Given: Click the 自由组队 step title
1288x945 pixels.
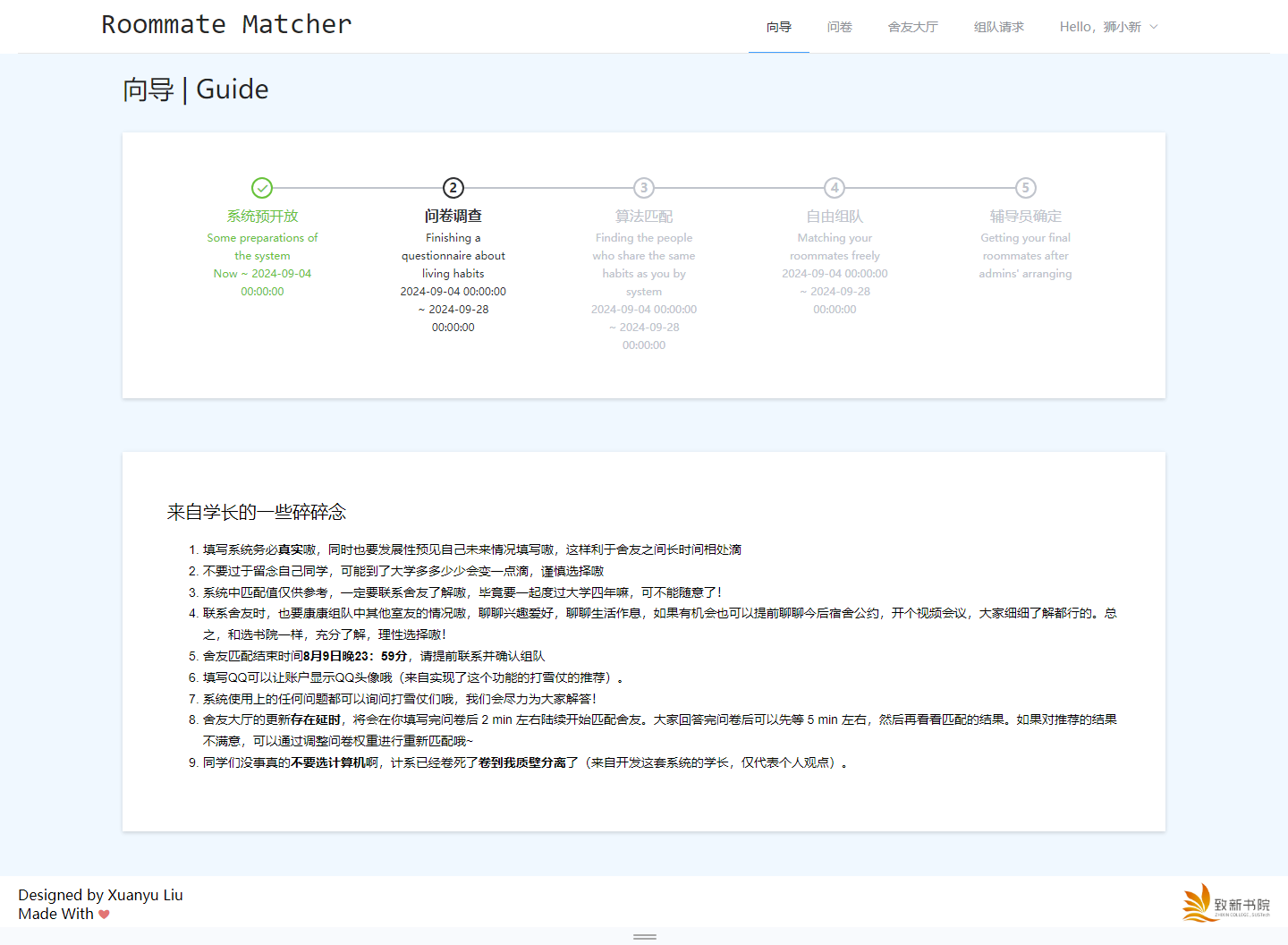Looking at the screenshot, I should point(835,216).
